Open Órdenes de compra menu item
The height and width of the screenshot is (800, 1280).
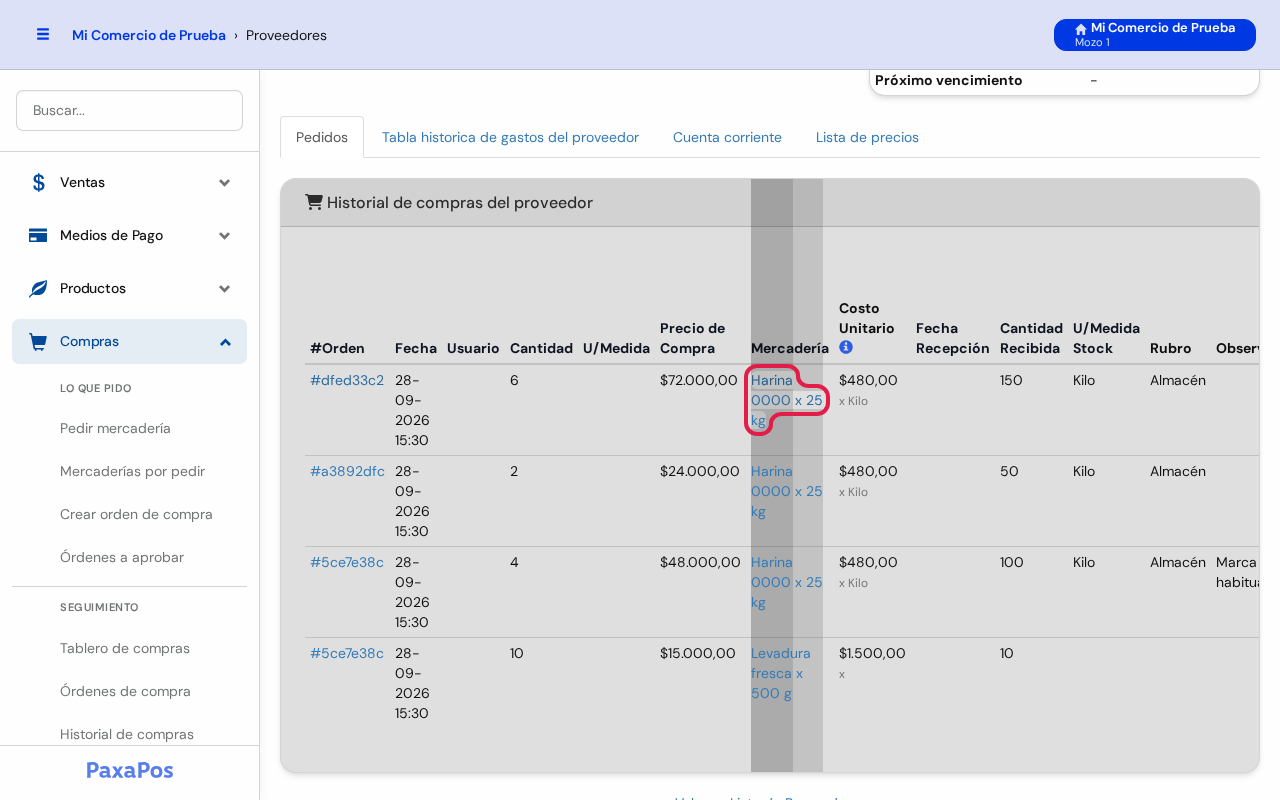click(x=125, y=691)
